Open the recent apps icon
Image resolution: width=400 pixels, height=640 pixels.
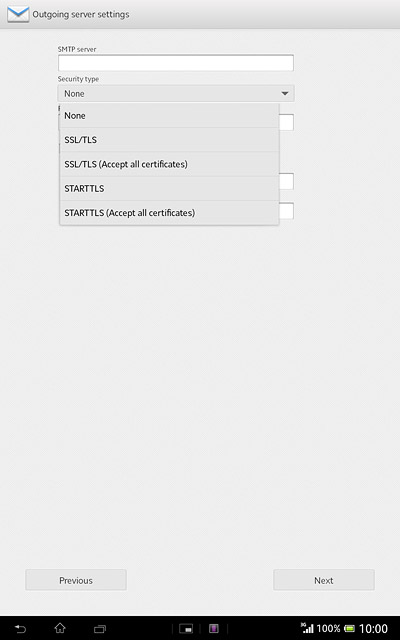pyautogui.click(x=100, y=629)
